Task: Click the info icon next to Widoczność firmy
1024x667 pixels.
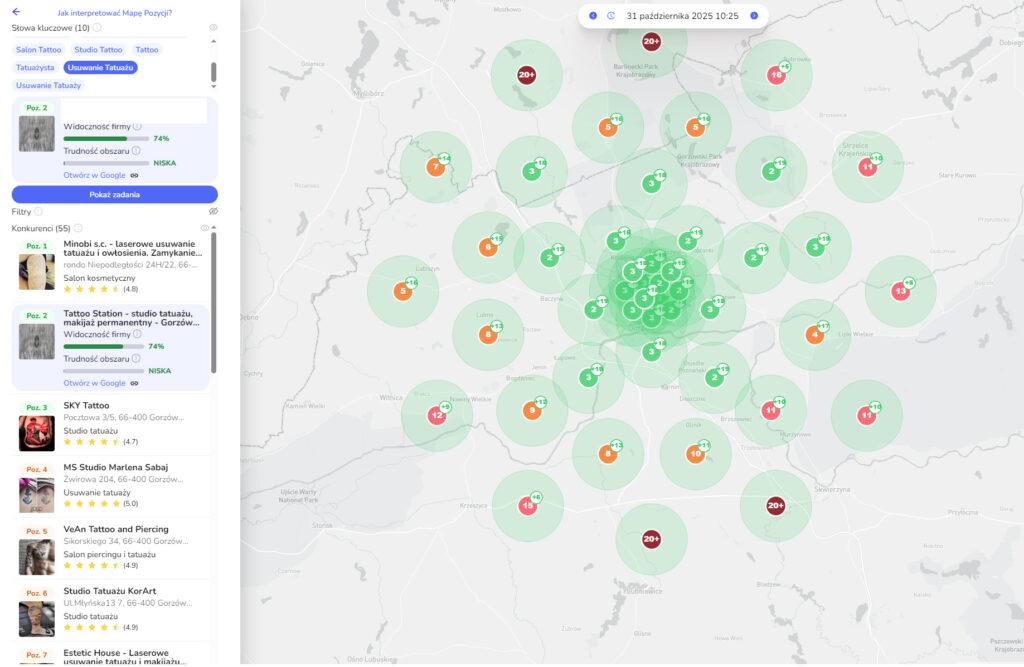Action: click(137, 126)
